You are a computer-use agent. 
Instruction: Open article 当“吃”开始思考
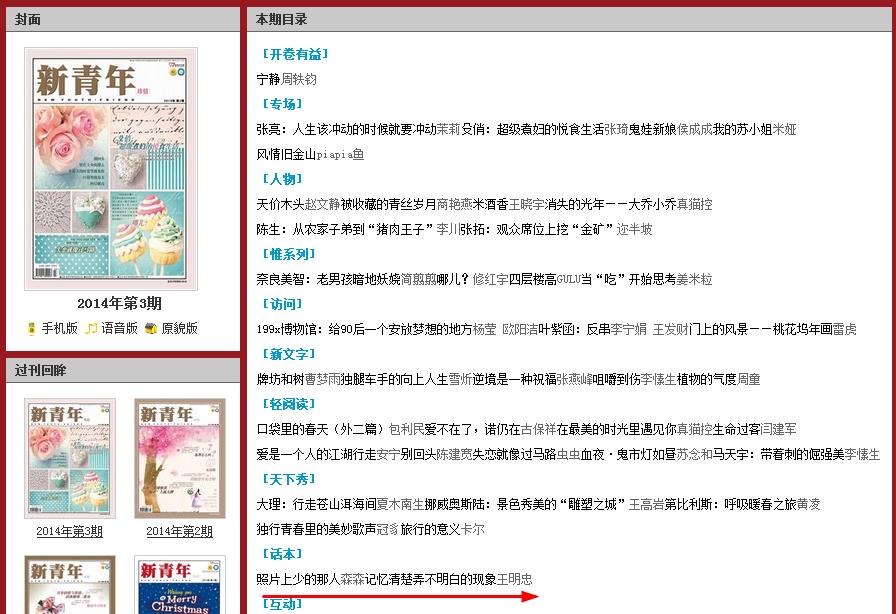click(x=629, y=280)
